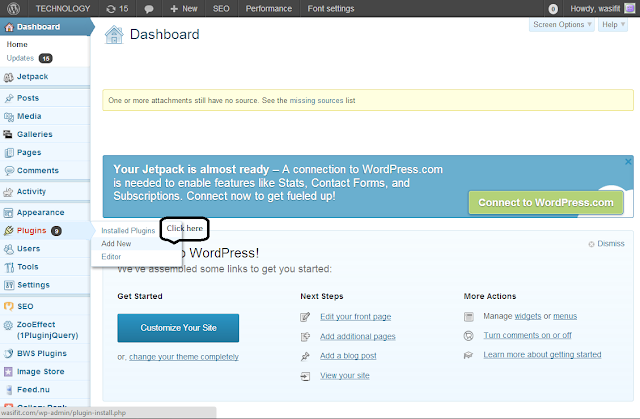
Task: Click the SEO icon in sidebar
Action: tap(8, 306)
